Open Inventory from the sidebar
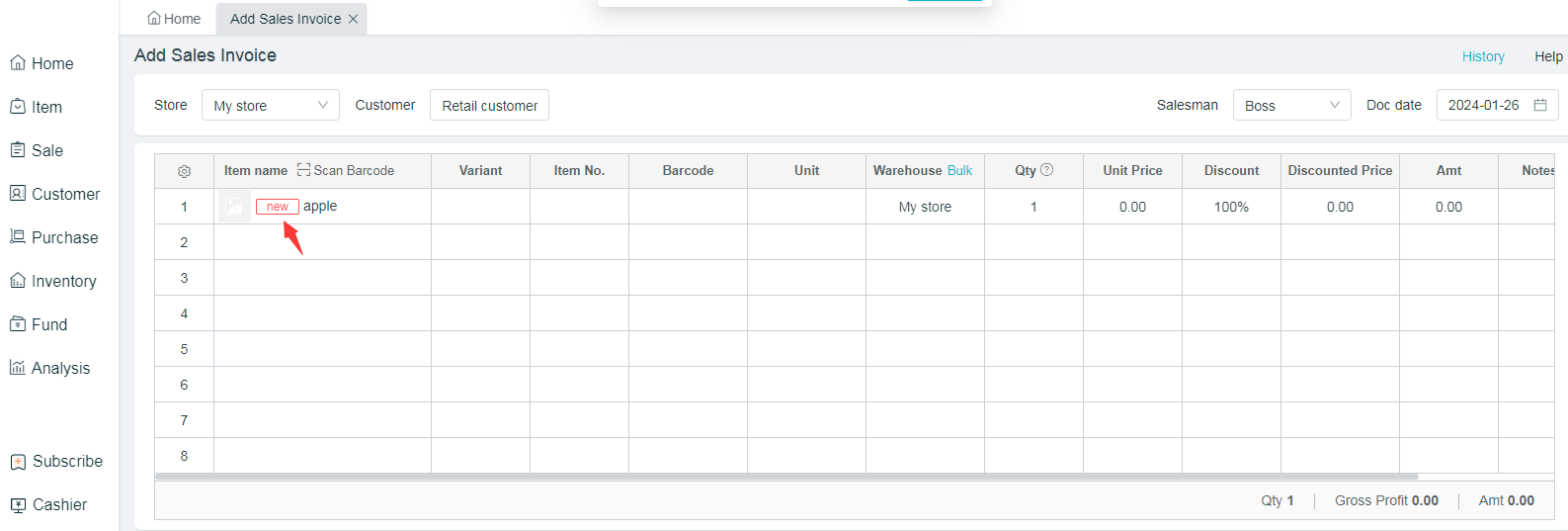The width and height of the screenshot is (1568, 531). pyautogui.click(x=54, y=281)
